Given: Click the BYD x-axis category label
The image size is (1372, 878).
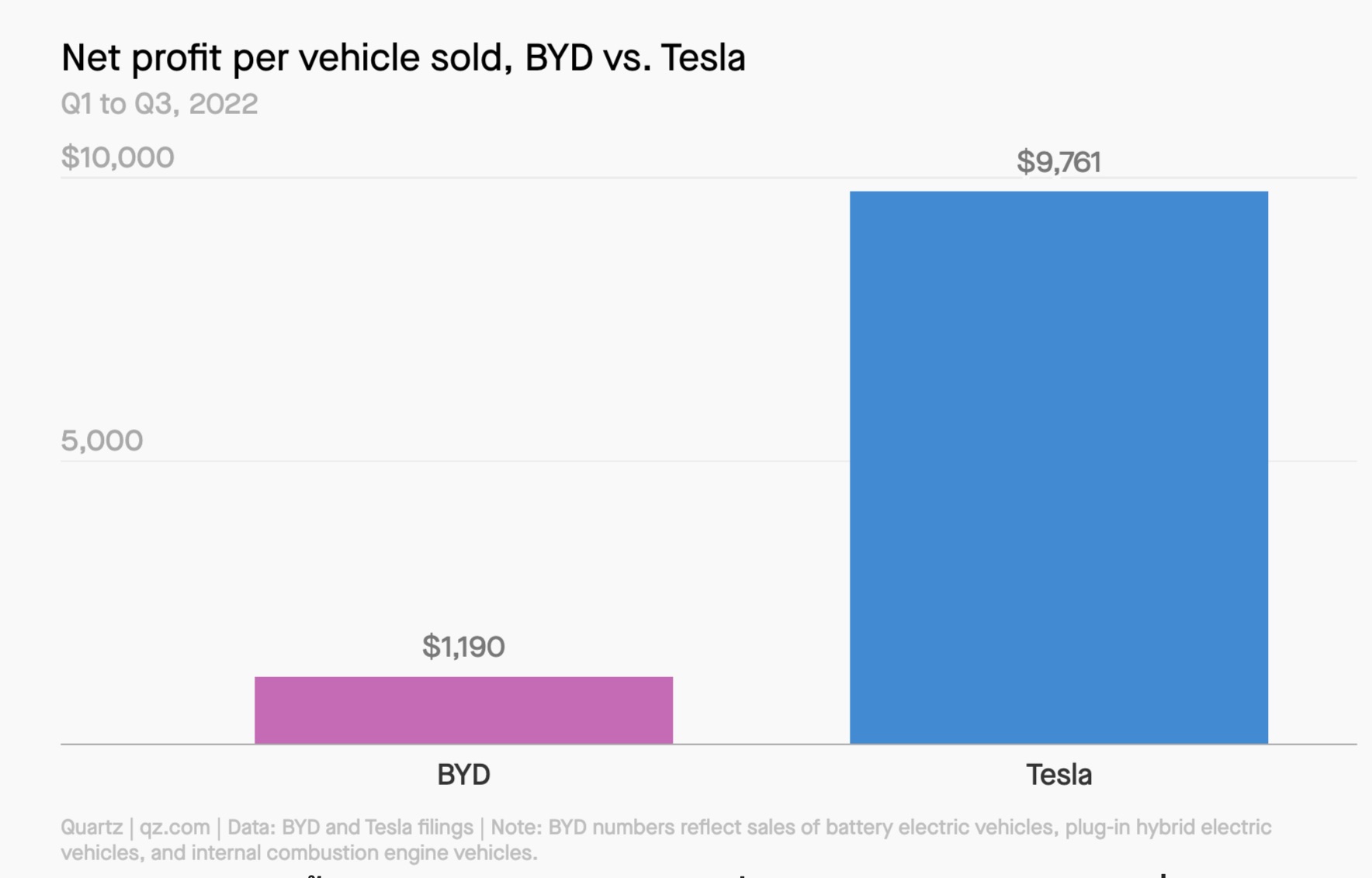Looking at the screenshot, I should tap(463, 775).
